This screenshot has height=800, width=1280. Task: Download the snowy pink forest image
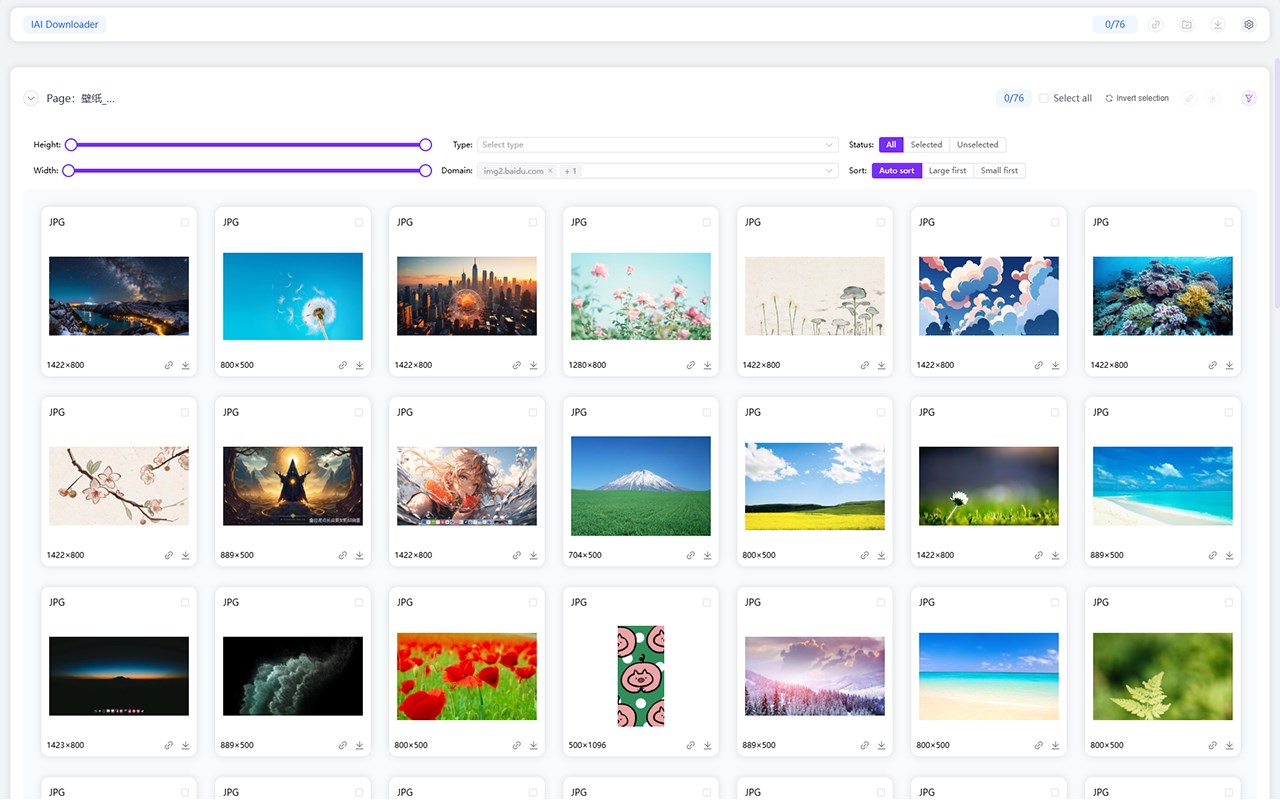pyautogui.click(x=882, y=745)
